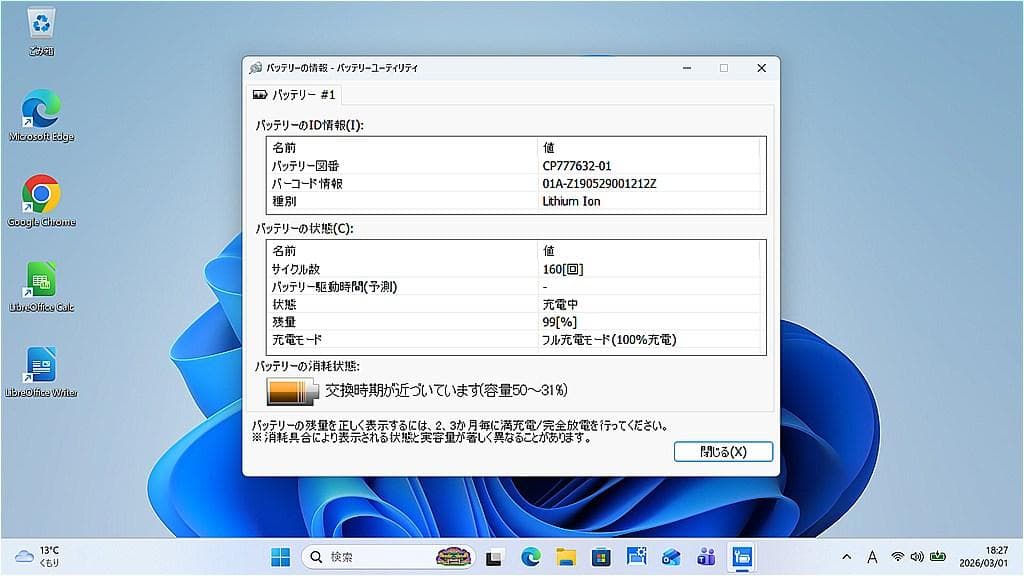Click the IME input mode A indicator

872,557
